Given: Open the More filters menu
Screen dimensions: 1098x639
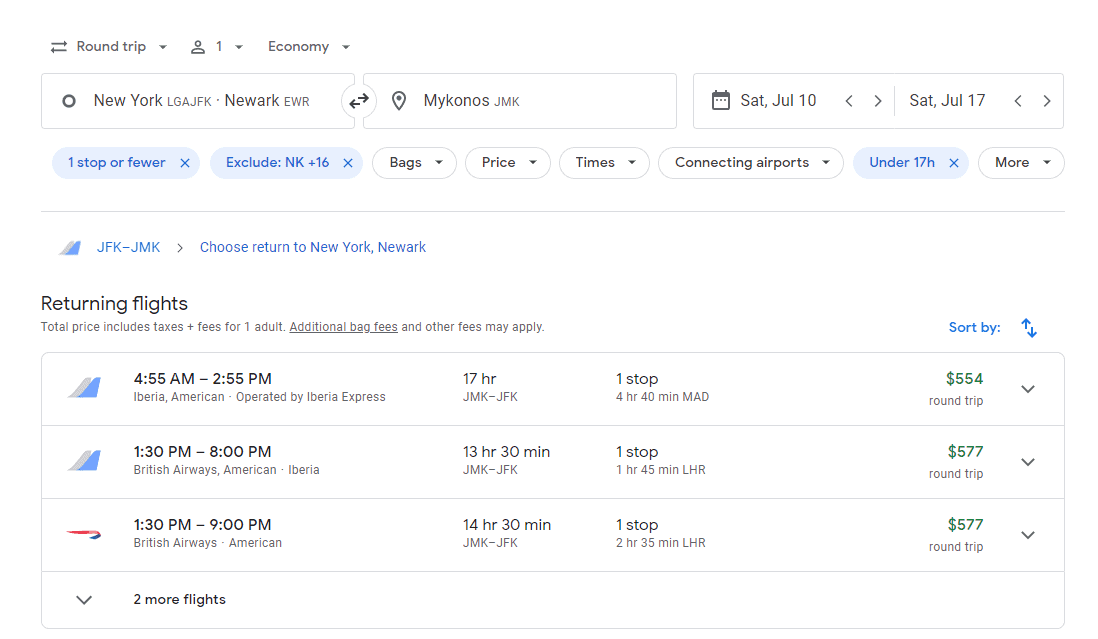Looking at the screenshot, I should tap(1021, 163).
